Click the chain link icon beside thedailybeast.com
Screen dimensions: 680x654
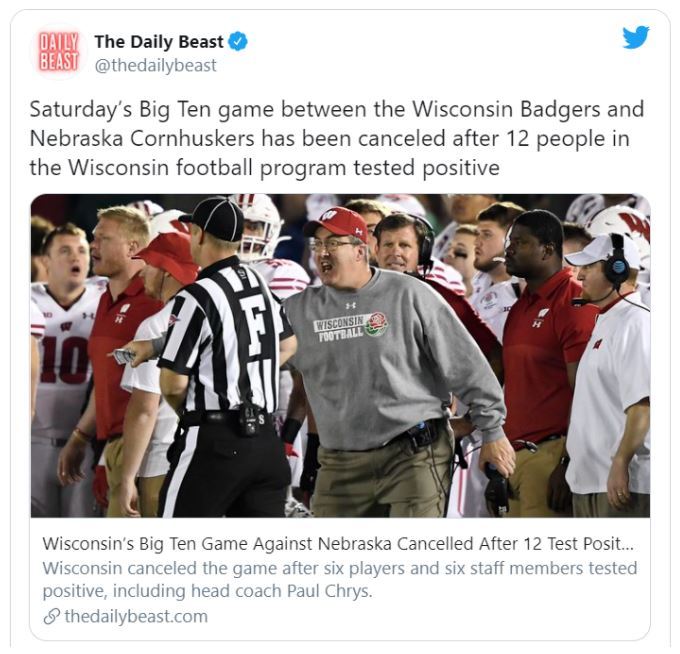tap(51, 616)
